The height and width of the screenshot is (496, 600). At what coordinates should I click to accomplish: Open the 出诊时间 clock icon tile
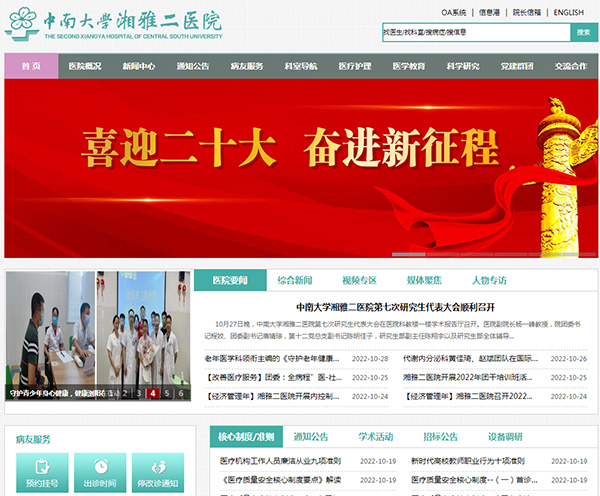[100, 472]
